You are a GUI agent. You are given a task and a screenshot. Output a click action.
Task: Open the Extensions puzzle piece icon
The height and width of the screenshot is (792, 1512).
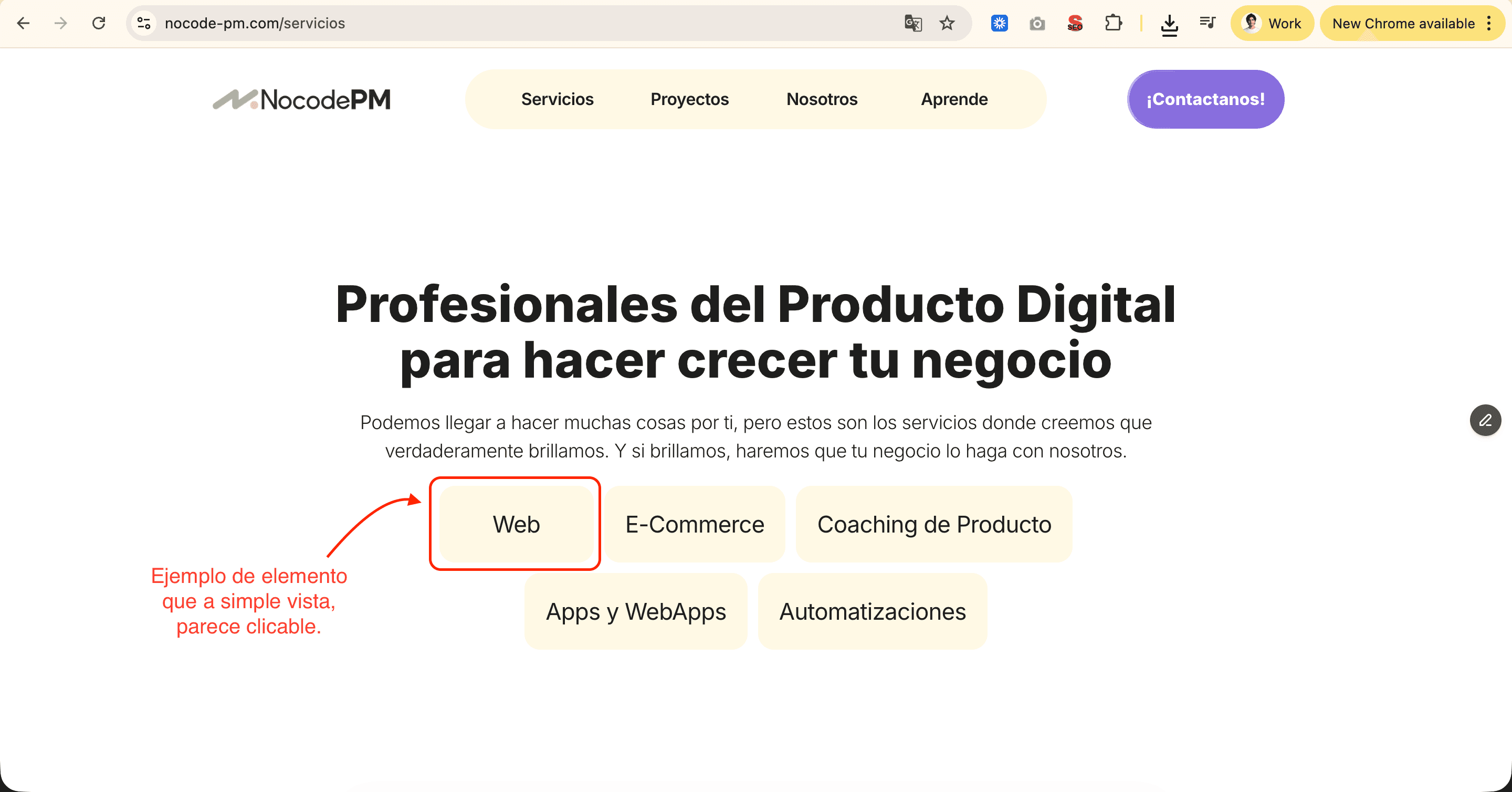(x=1113, y=24)
